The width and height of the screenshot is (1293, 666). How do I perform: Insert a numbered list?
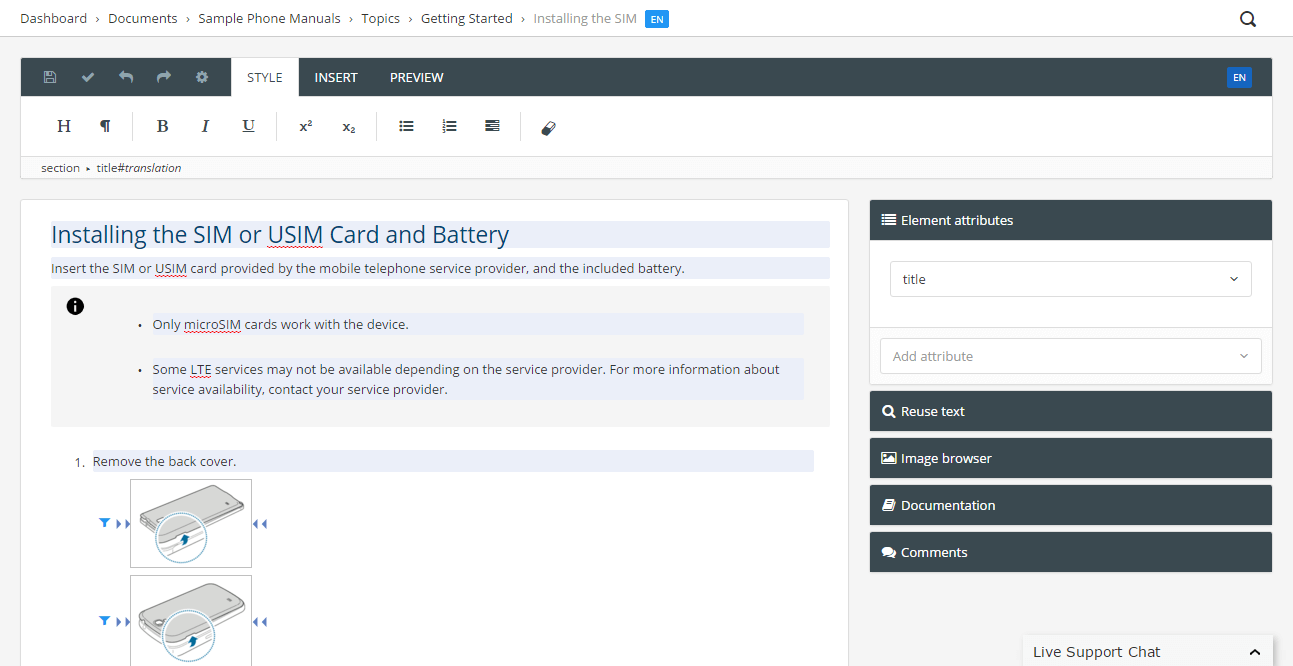449,126
